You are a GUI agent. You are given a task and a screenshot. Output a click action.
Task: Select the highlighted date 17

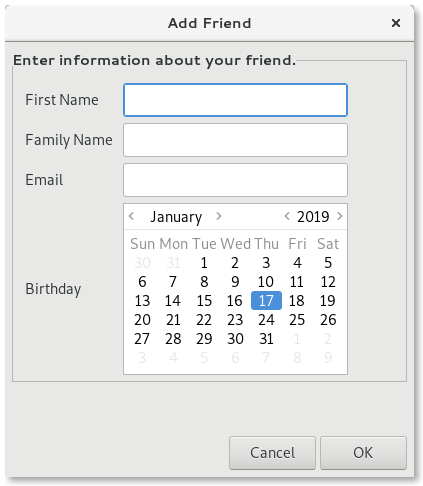pyautogui.click(x=266, y=301)
